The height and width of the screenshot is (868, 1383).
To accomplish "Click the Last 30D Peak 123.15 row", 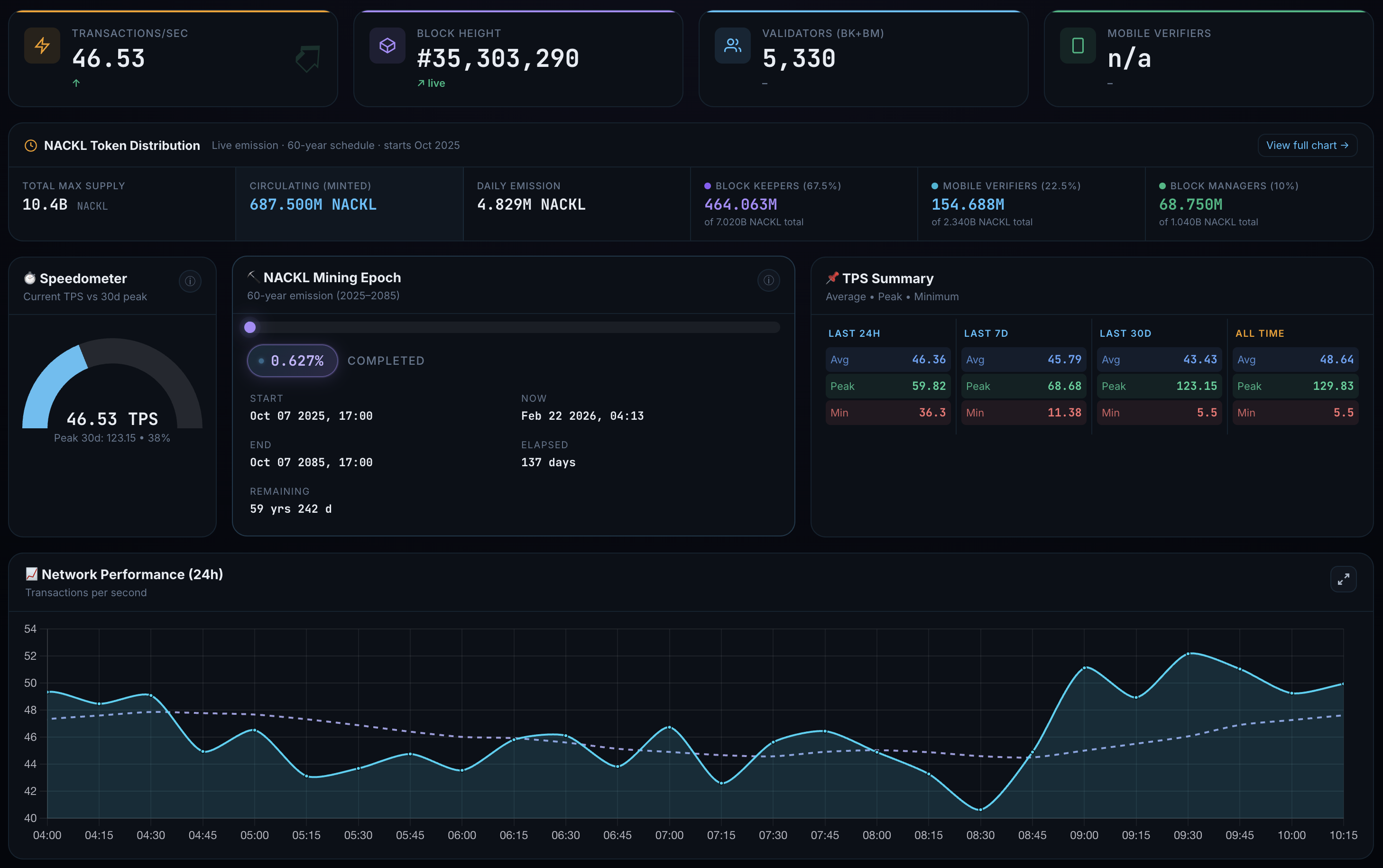I will coord(1159,386).
